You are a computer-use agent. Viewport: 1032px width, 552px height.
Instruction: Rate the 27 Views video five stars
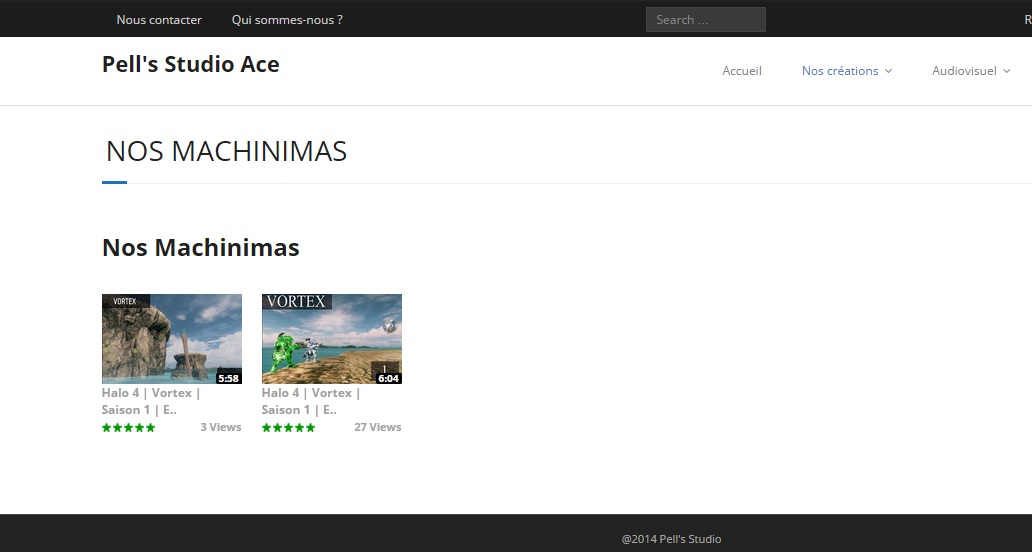pos(310,428)
